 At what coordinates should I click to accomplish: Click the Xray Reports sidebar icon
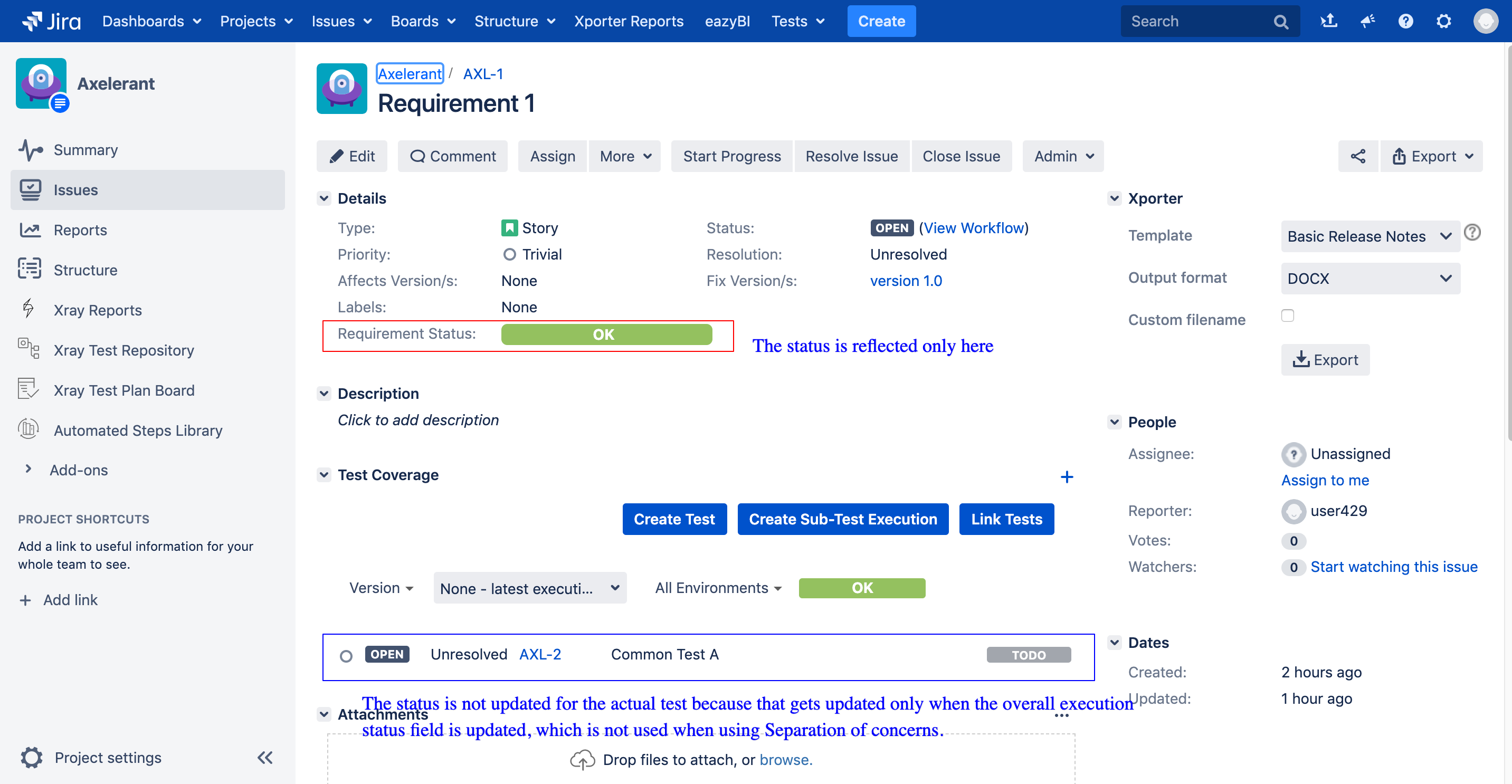29,309
